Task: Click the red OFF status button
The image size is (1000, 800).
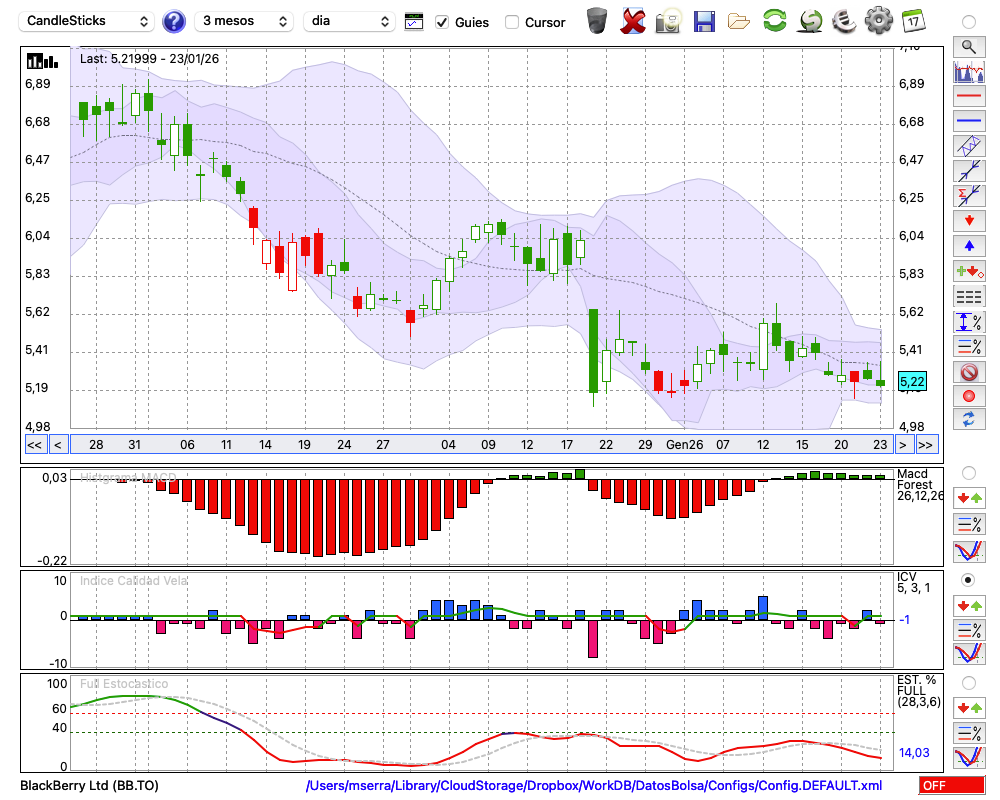Action: [x=951, y=786]
